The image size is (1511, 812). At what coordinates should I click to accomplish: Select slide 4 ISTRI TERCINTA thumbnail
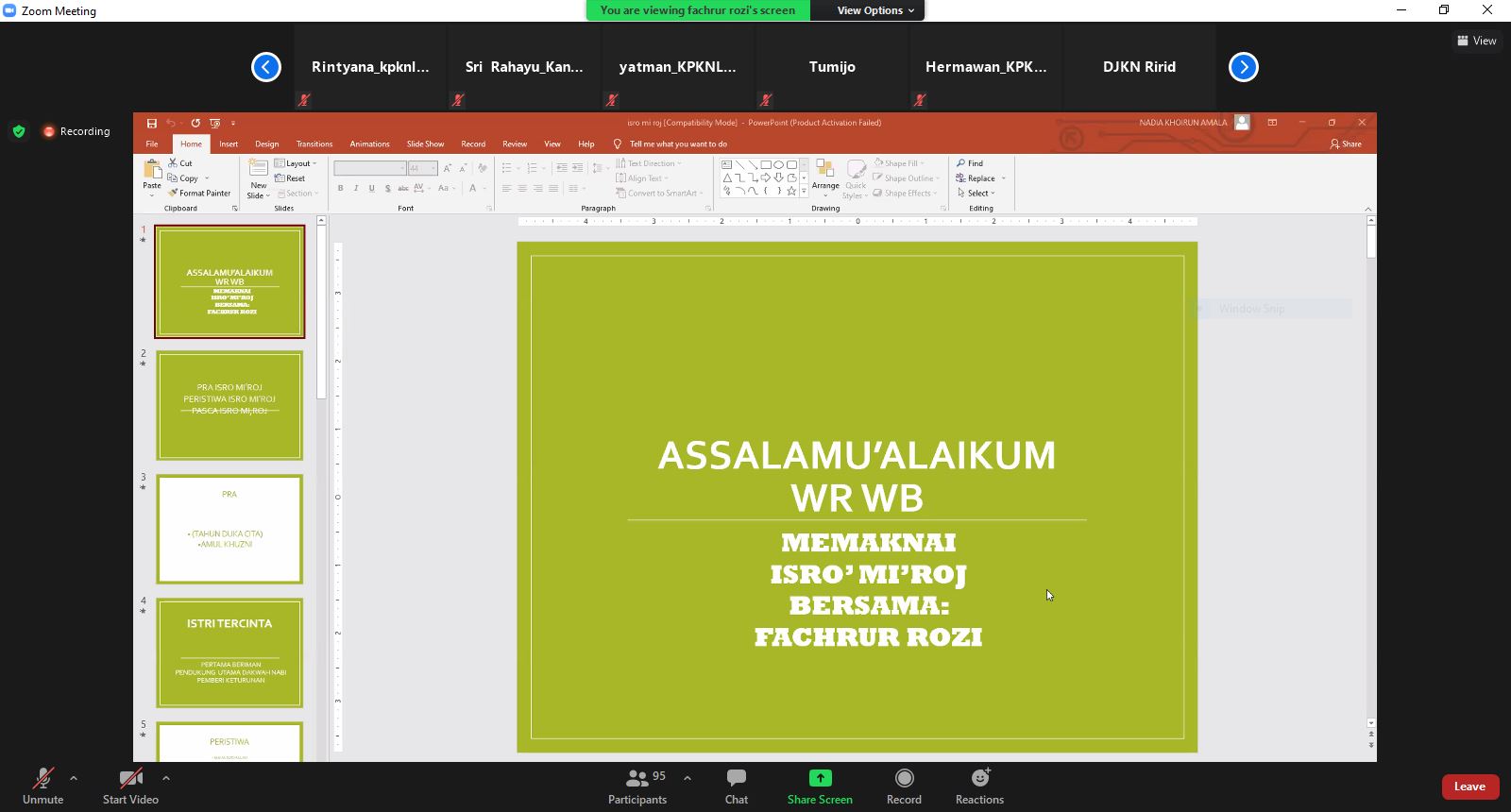(229, 652)
